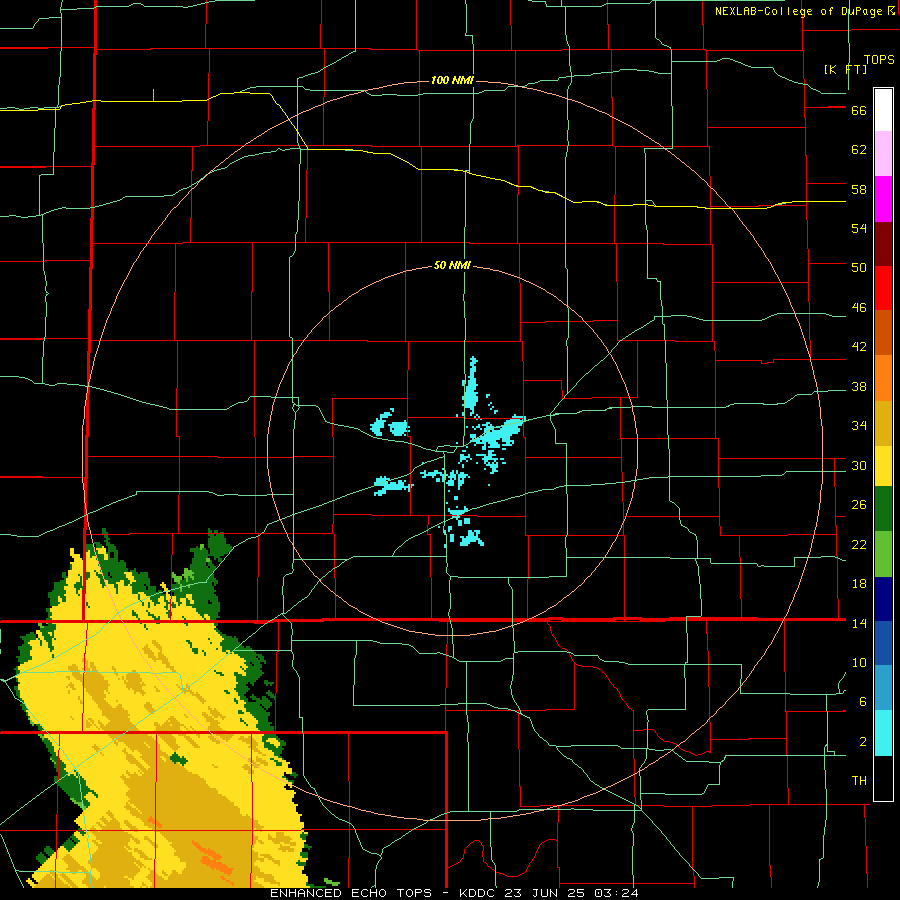Click the magenta legend swatch
The image size is (900, 900).
click(883, 199)
